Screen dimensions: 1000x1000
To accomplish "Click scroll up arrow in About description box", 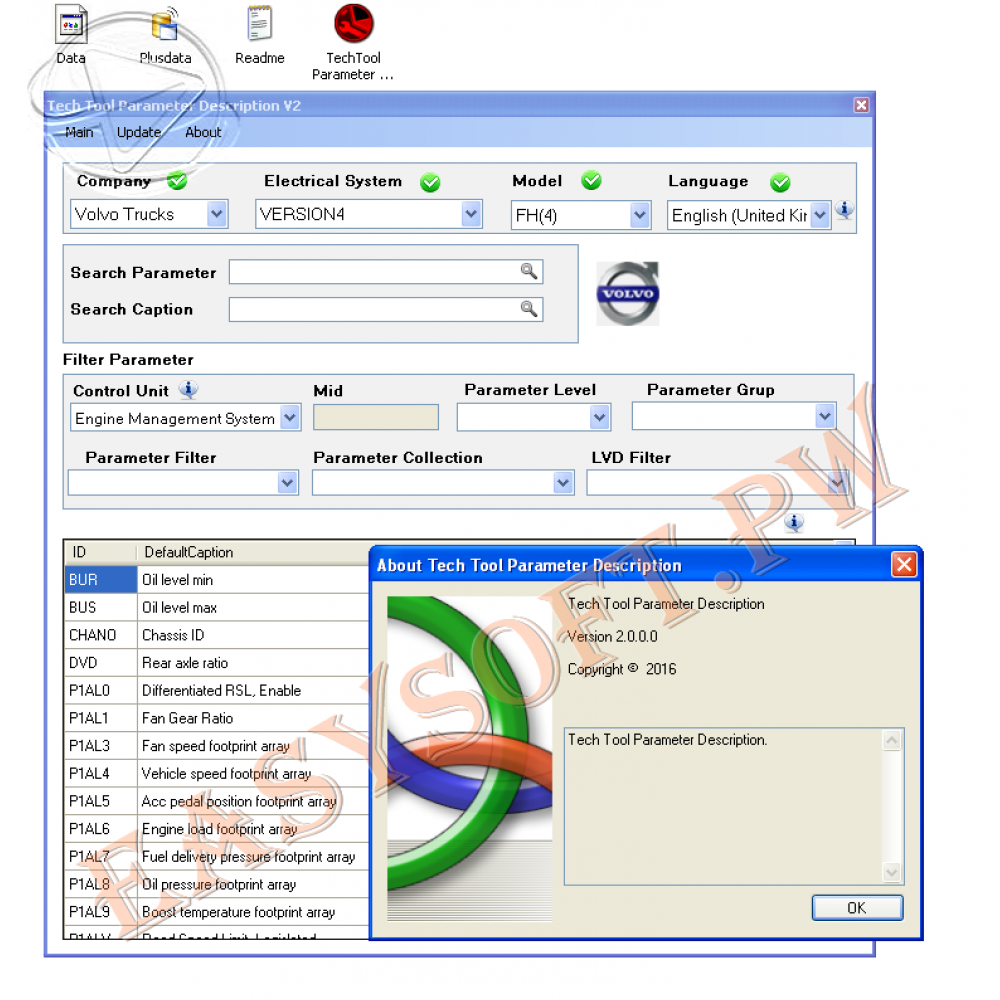I will click(x=892, y=740).
